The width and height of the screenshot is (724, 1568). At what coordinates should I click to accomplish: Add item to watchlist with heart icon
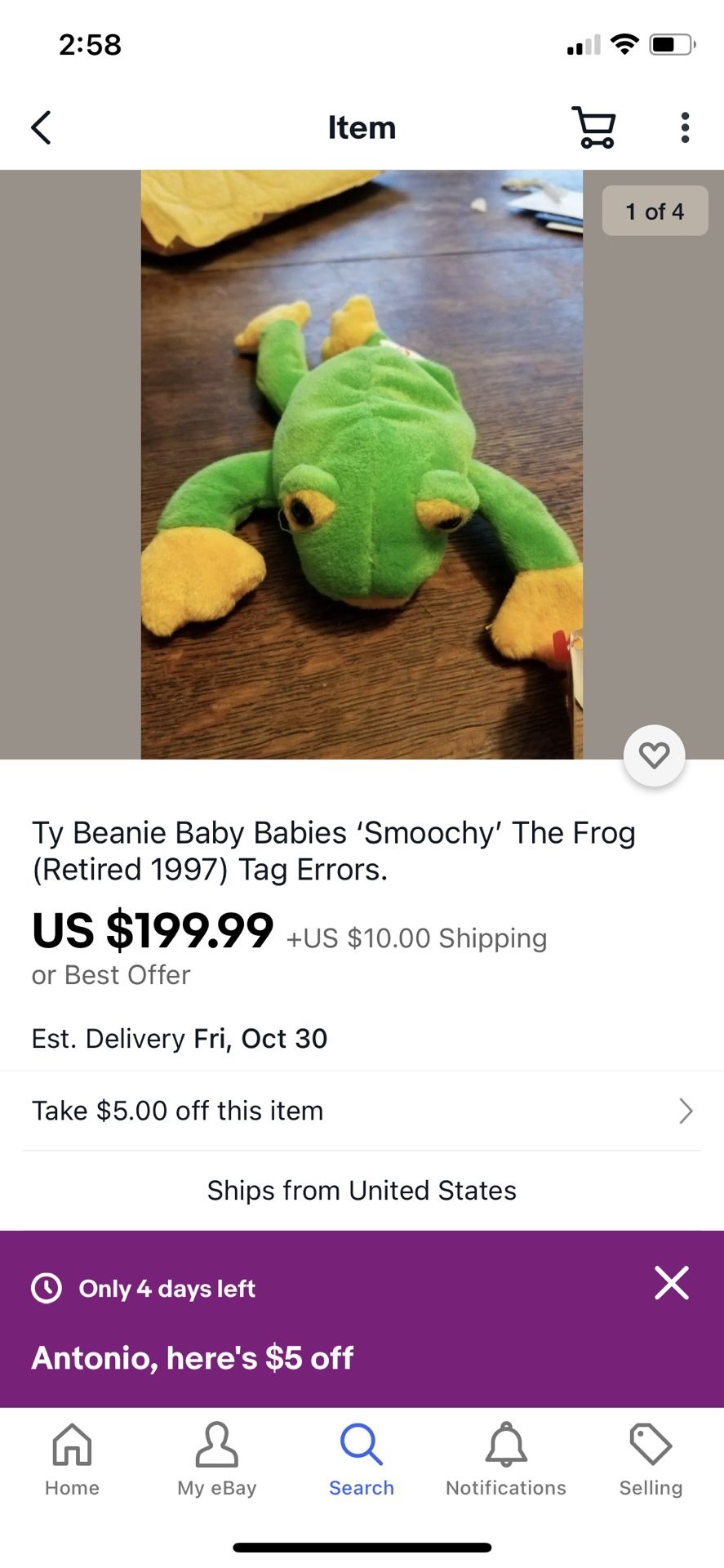(654, 755)
